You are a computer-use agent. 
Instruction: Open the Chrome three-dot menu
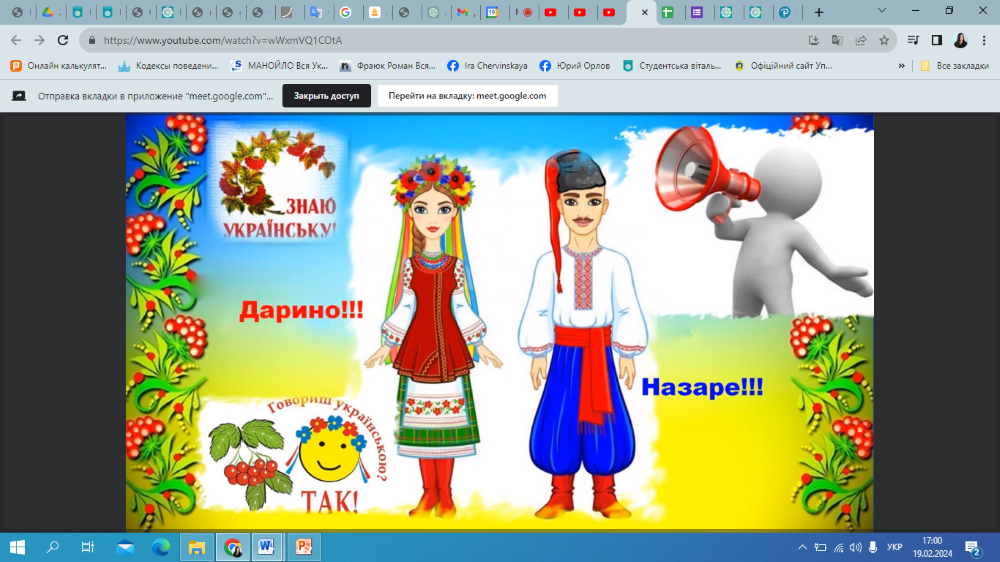(984, 40)
